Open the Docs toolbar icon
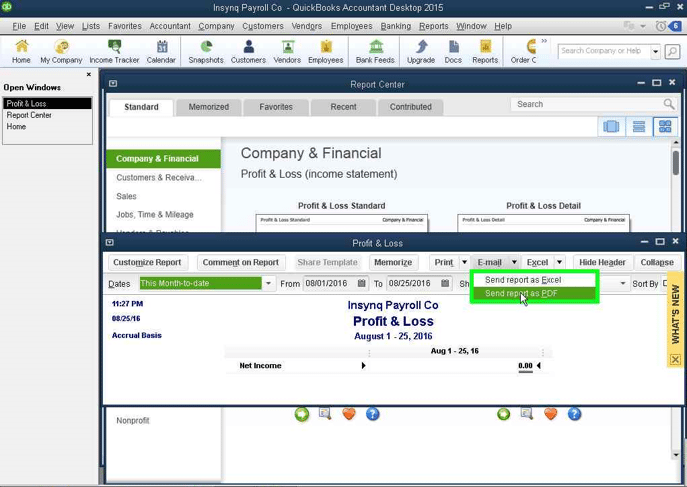687x487 pixels. coord(453,51)
